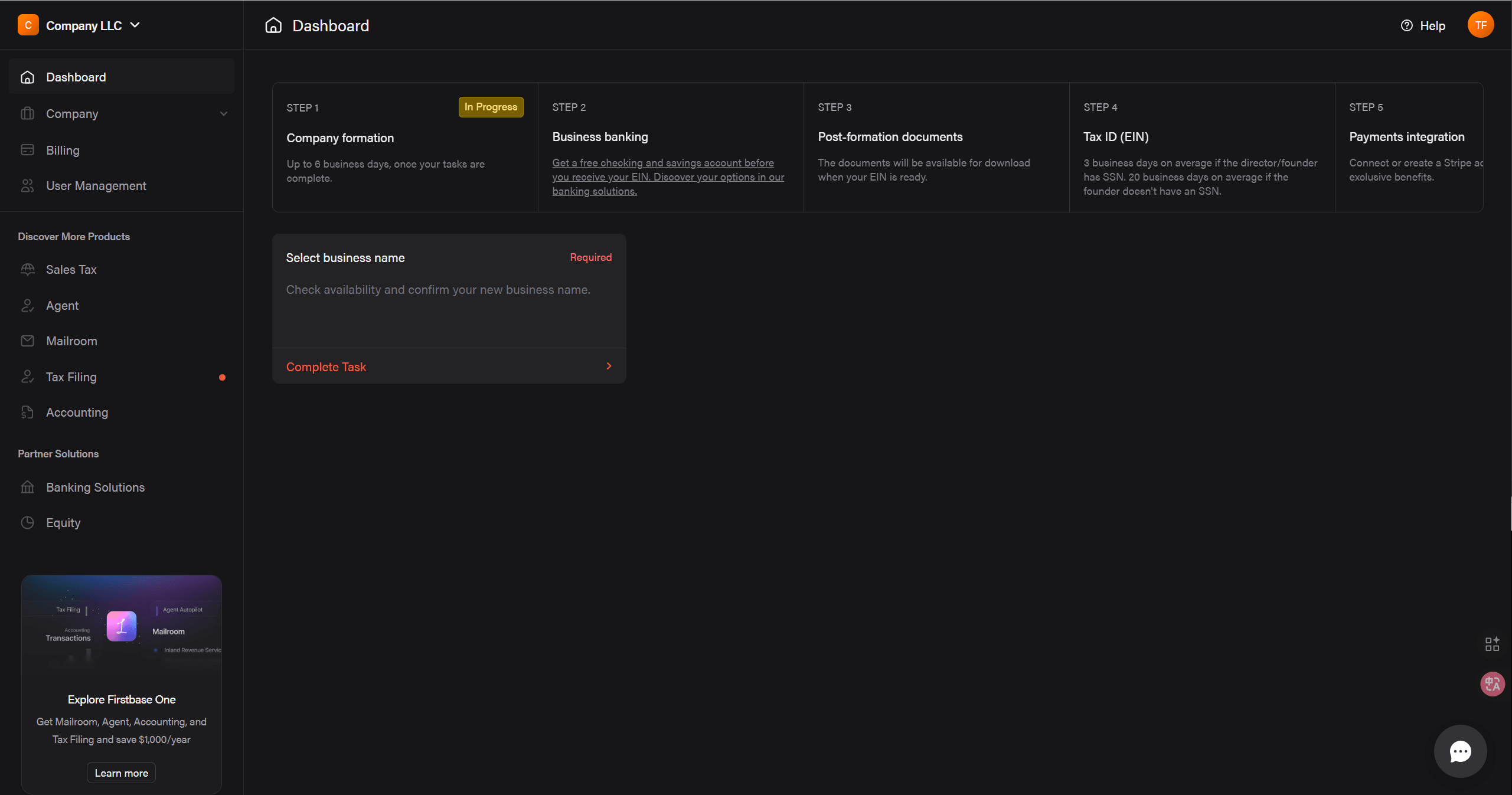Image resolution: width=1512 pixels, height=795 pixels.
Task: Click the Sales Tax icon
Action: pyautogui.click(x=27, y=270)
